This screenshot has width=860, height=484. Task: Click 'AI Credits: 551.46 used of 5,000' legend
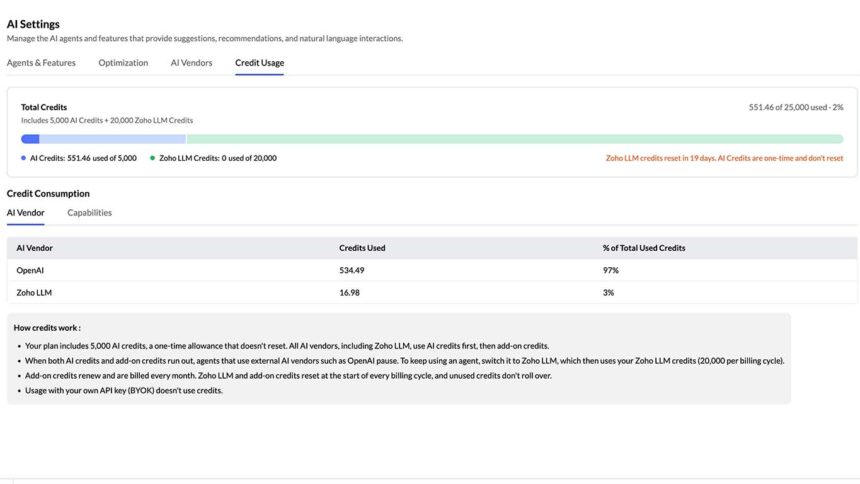pyautogui.click(x=83, y=158)
